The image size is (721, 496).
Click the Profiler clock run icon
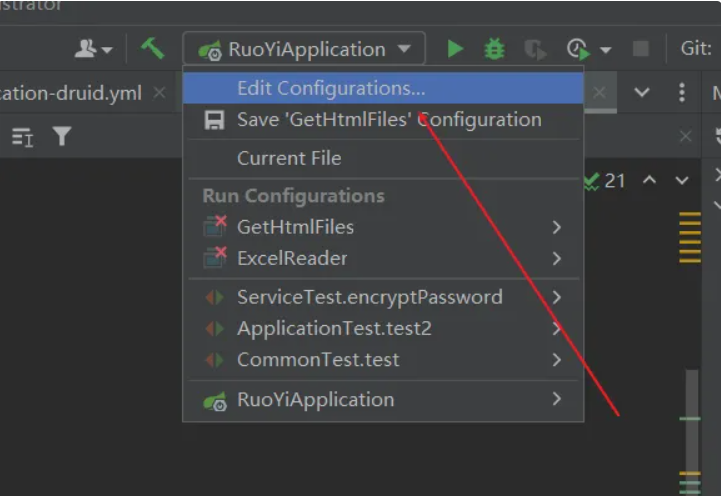[x=578, y=49]
